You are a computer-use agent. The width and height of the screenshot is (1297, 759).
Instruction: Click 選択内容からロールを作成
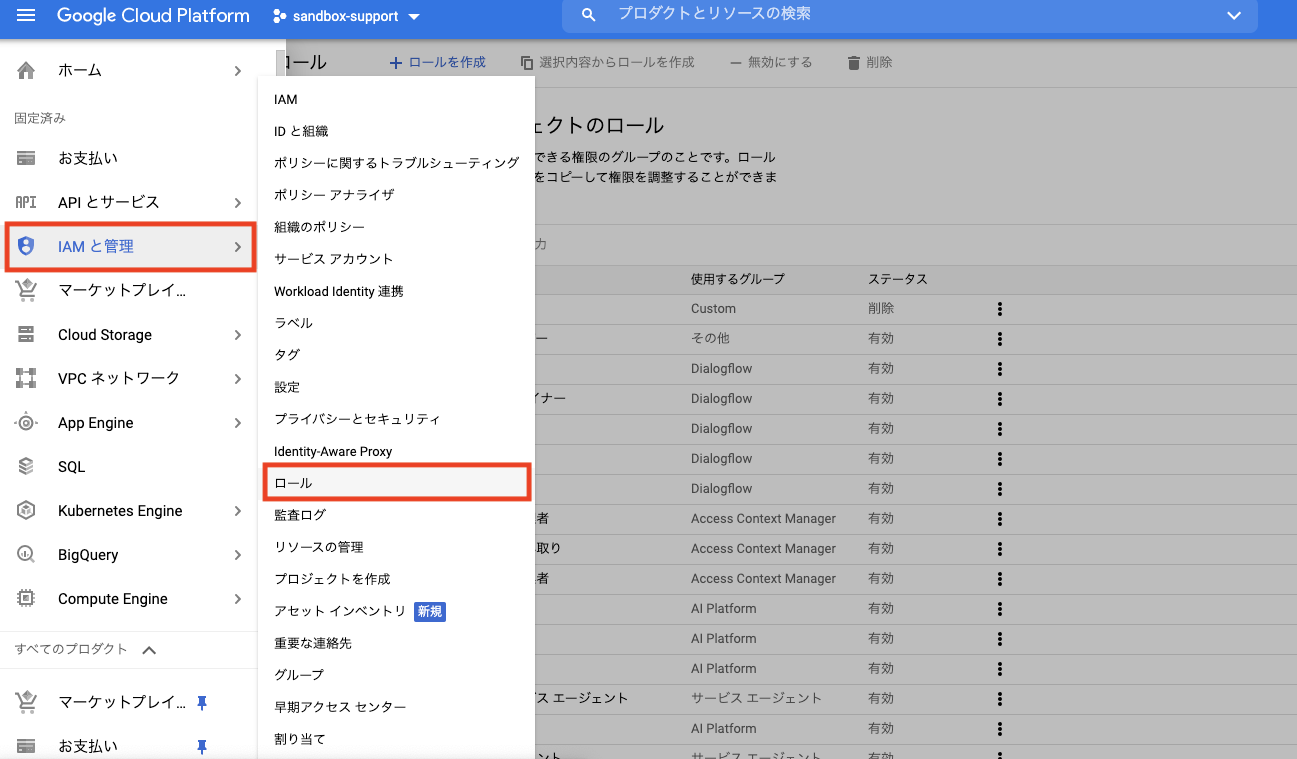click(x=607, y=62)
